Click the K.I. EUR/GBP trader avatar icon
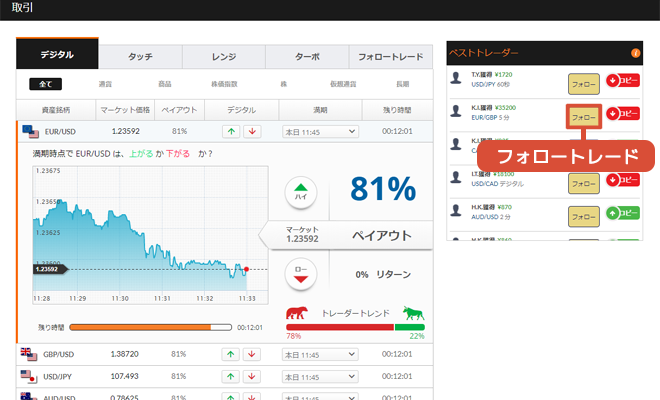 coord(456,111)
